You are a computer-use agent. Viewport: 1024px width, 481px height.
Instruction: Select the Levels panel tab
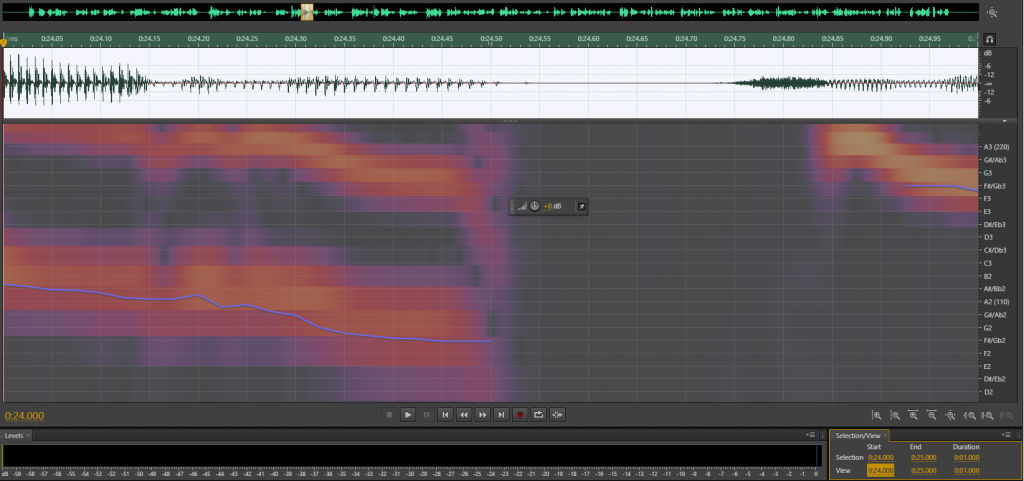(14, 435)
